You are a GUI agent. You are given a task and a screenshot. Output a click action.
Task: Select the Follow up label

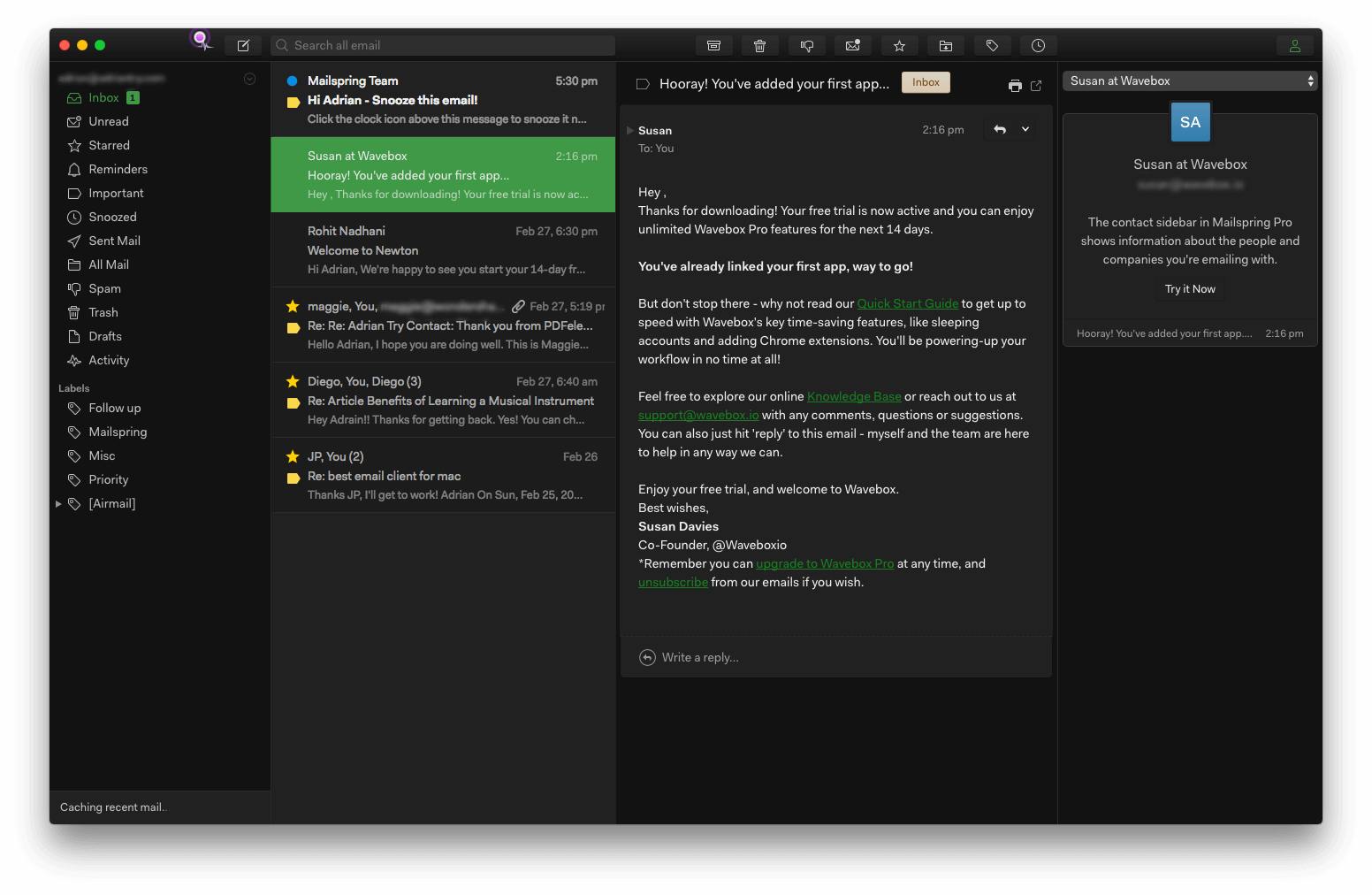click(114, 408)
